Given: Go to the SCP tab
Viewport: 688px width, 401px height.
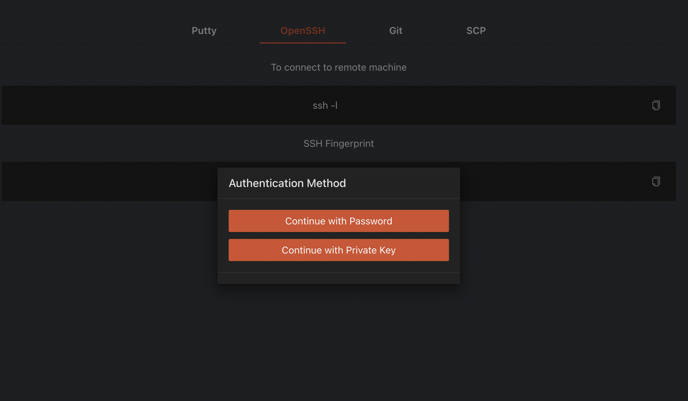Looking at the screenshot, I should pos(476,31).
